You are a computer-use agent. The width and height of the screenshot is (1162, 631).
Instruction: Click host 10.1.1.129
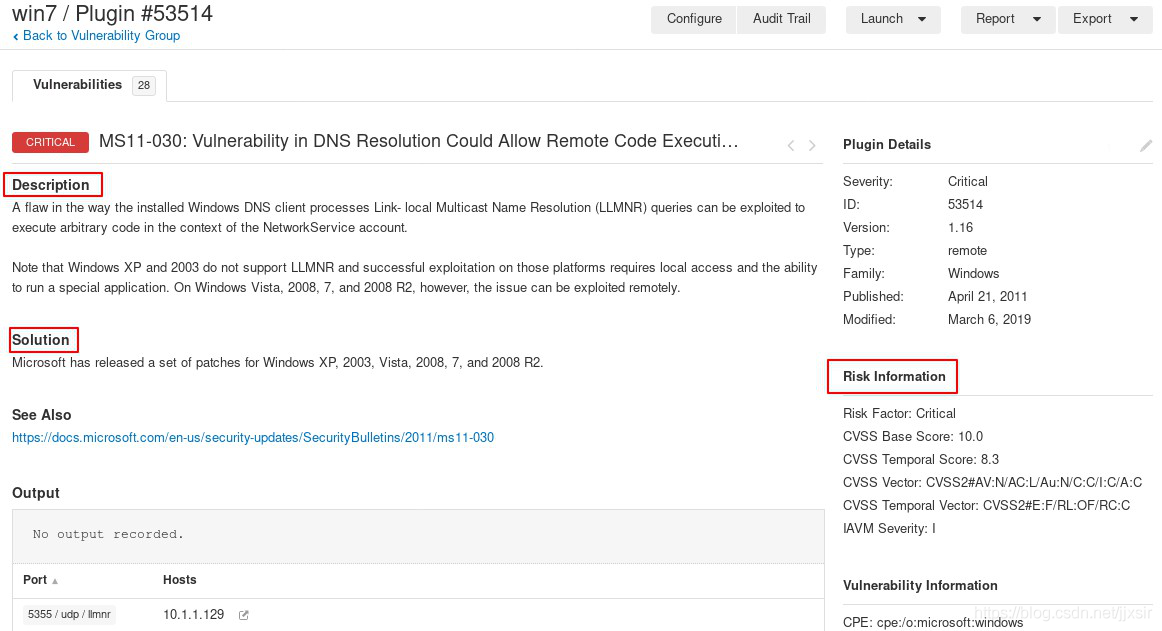click(x=193, y=615)
